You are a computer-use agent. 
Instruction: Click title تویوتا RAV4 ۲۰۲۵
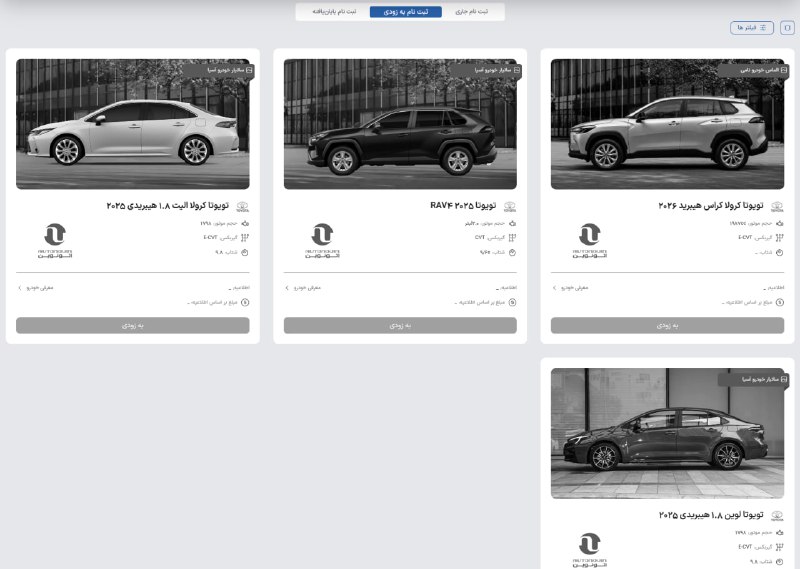[463, 206]
